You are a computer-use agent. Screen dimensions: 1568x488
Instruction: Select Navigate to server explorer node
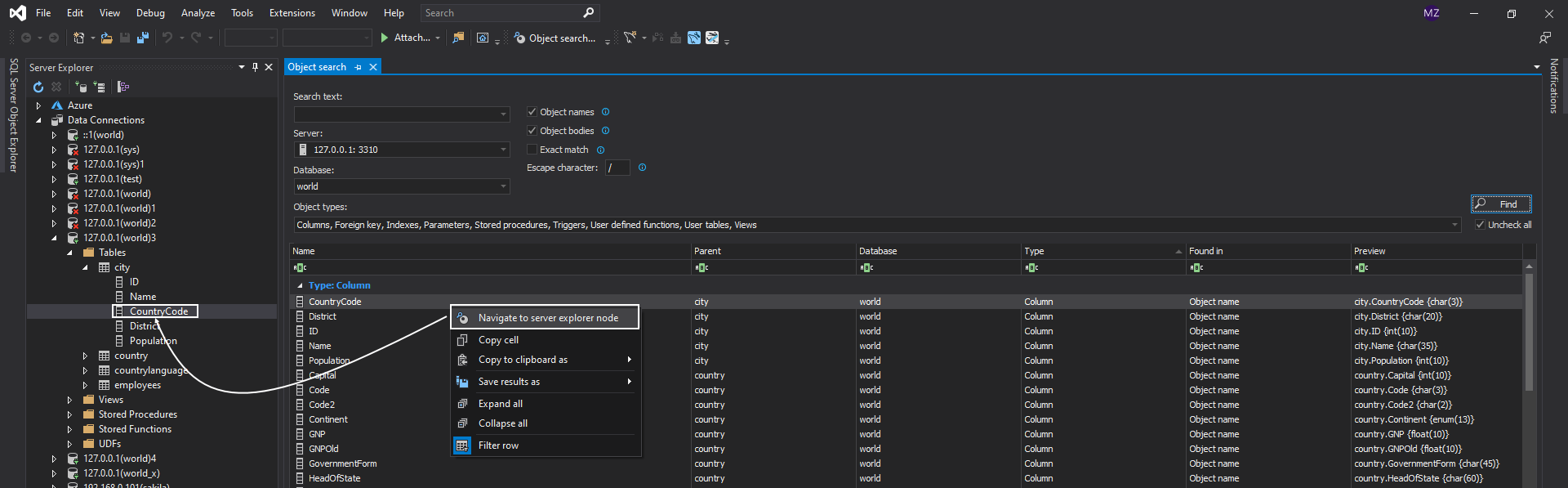click(x=547, y=318)
